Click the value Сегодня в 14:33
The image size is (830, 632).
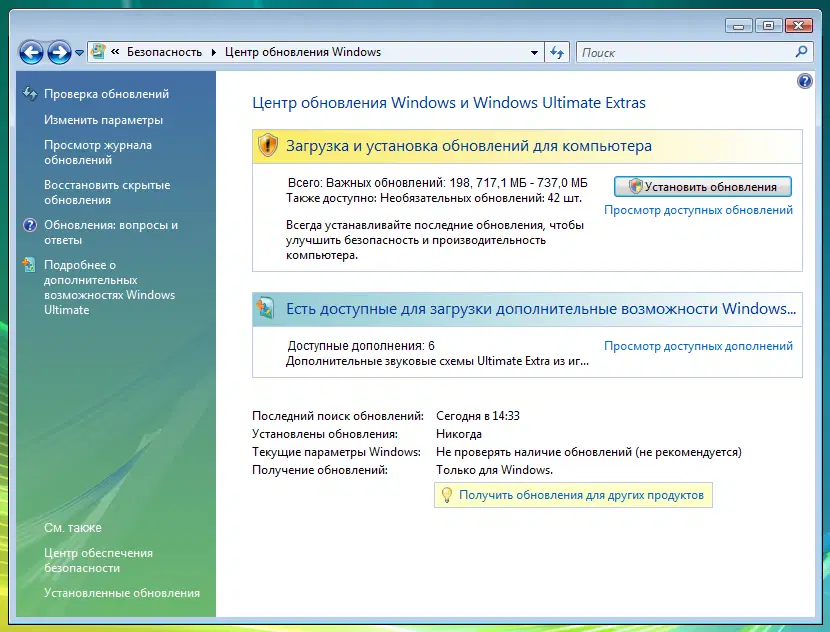478,416
